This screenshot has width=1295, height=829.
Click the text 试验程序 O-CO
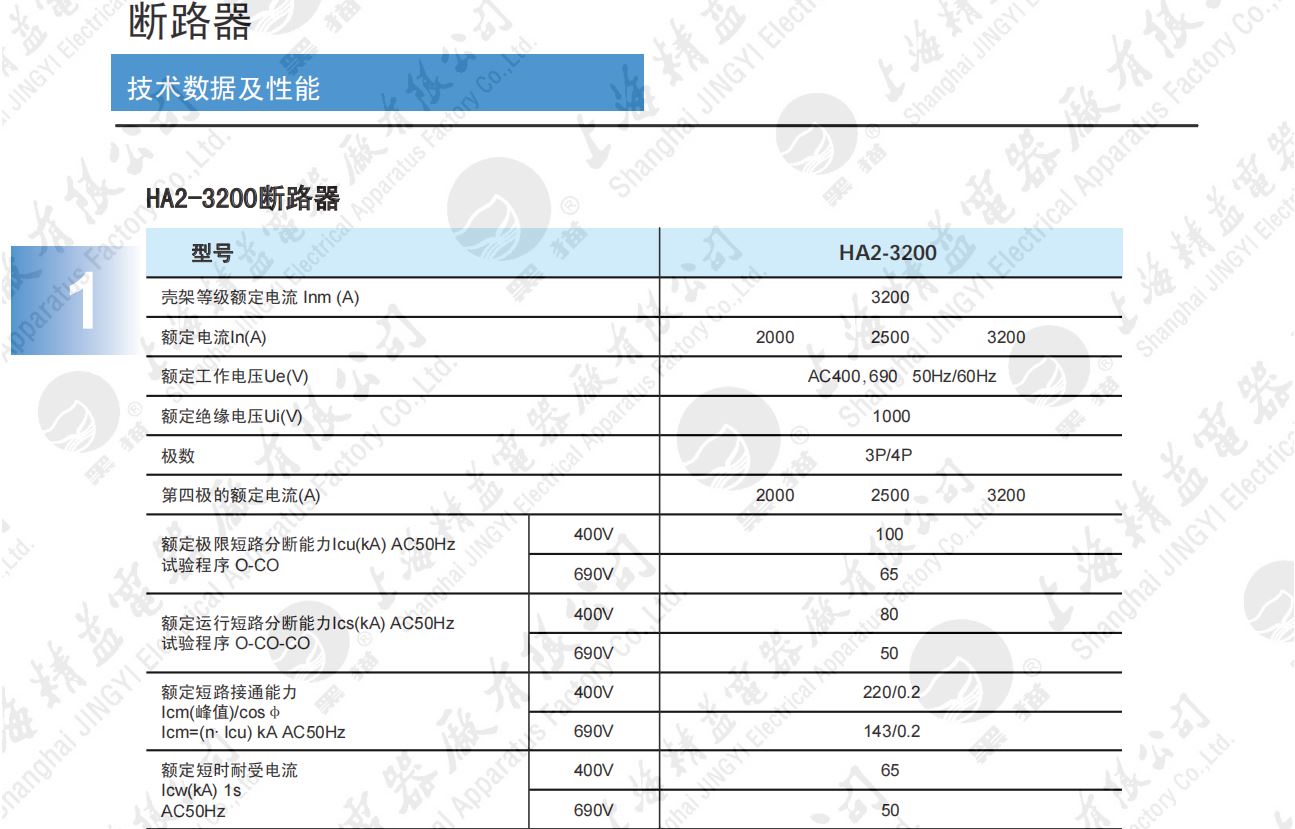(x=220, y=565)
